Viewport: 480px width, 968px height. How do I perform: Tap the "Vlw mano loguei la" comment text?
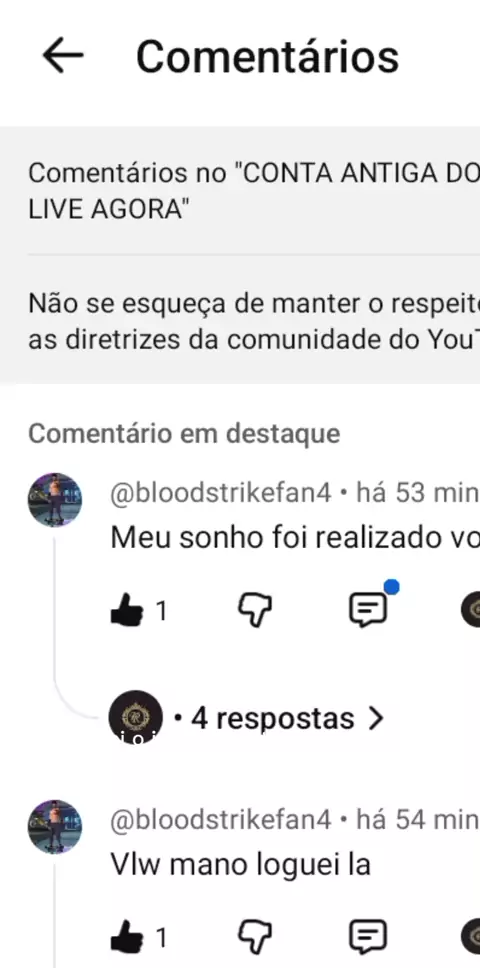click(x=241, y=865)
